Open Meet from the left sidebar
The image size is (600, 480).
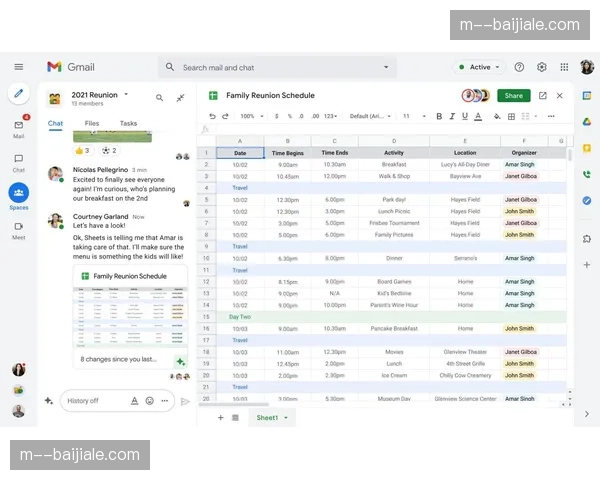point(18,228)
